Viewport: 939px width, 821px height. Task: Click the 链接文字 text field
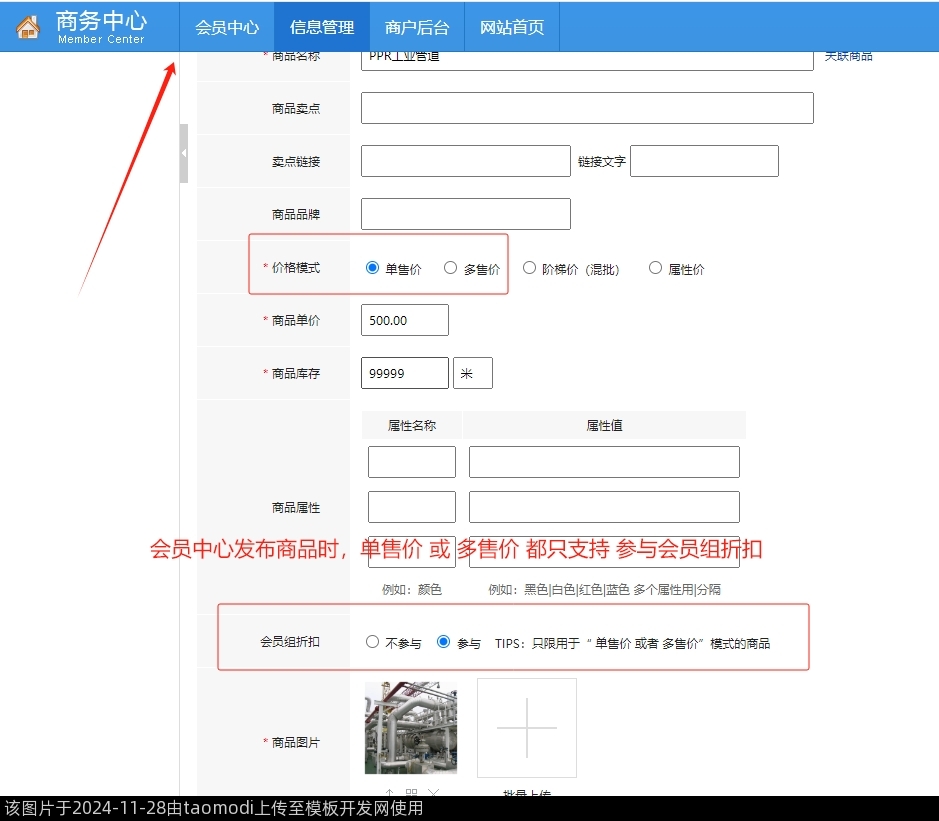[704, 161]
